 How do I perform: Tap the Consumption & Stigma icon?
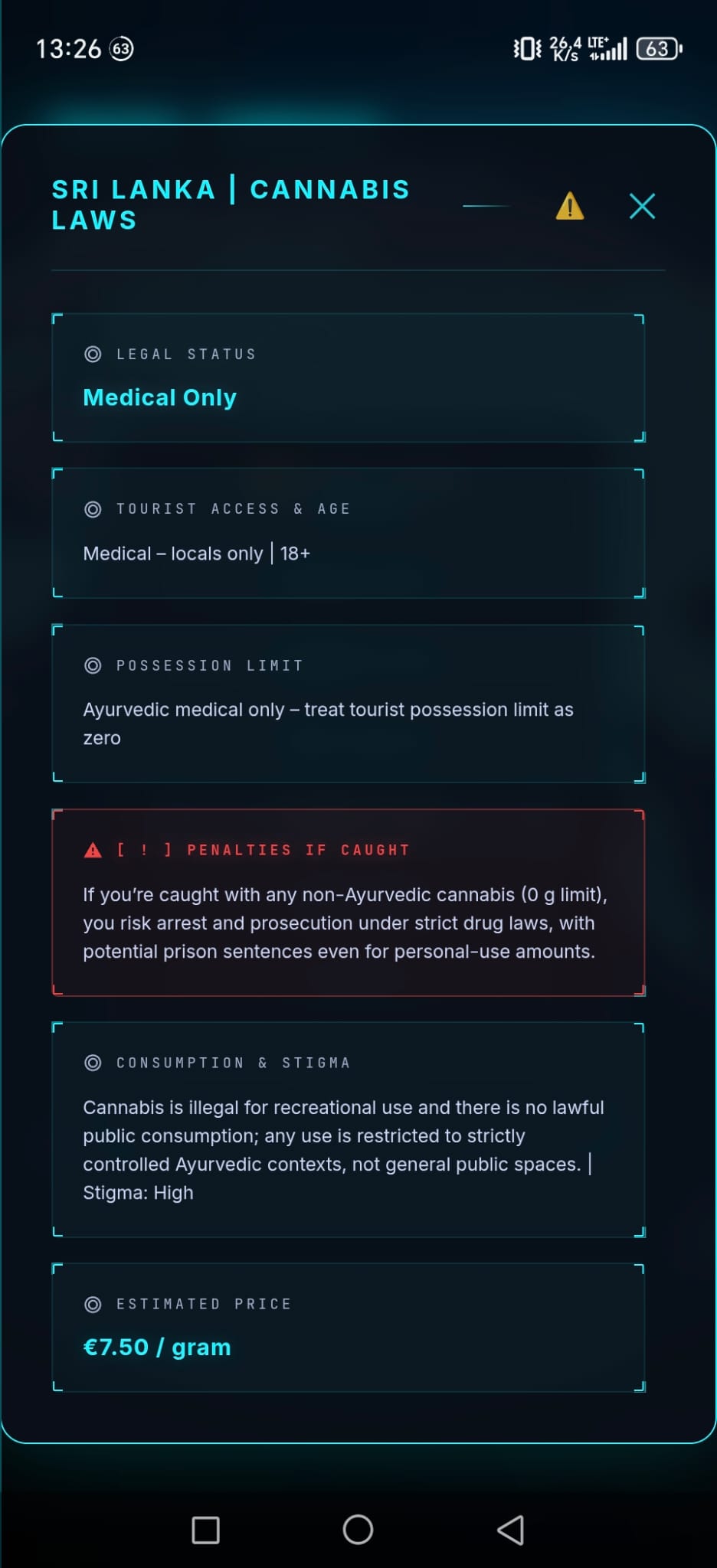[x=93, y=1063]
